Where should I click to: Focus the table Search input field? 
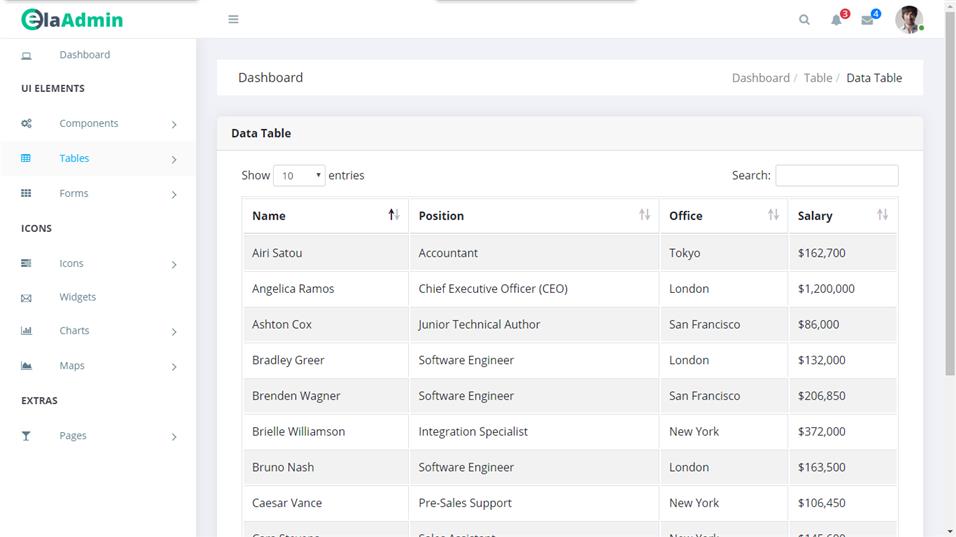click(x=836, y=176)
